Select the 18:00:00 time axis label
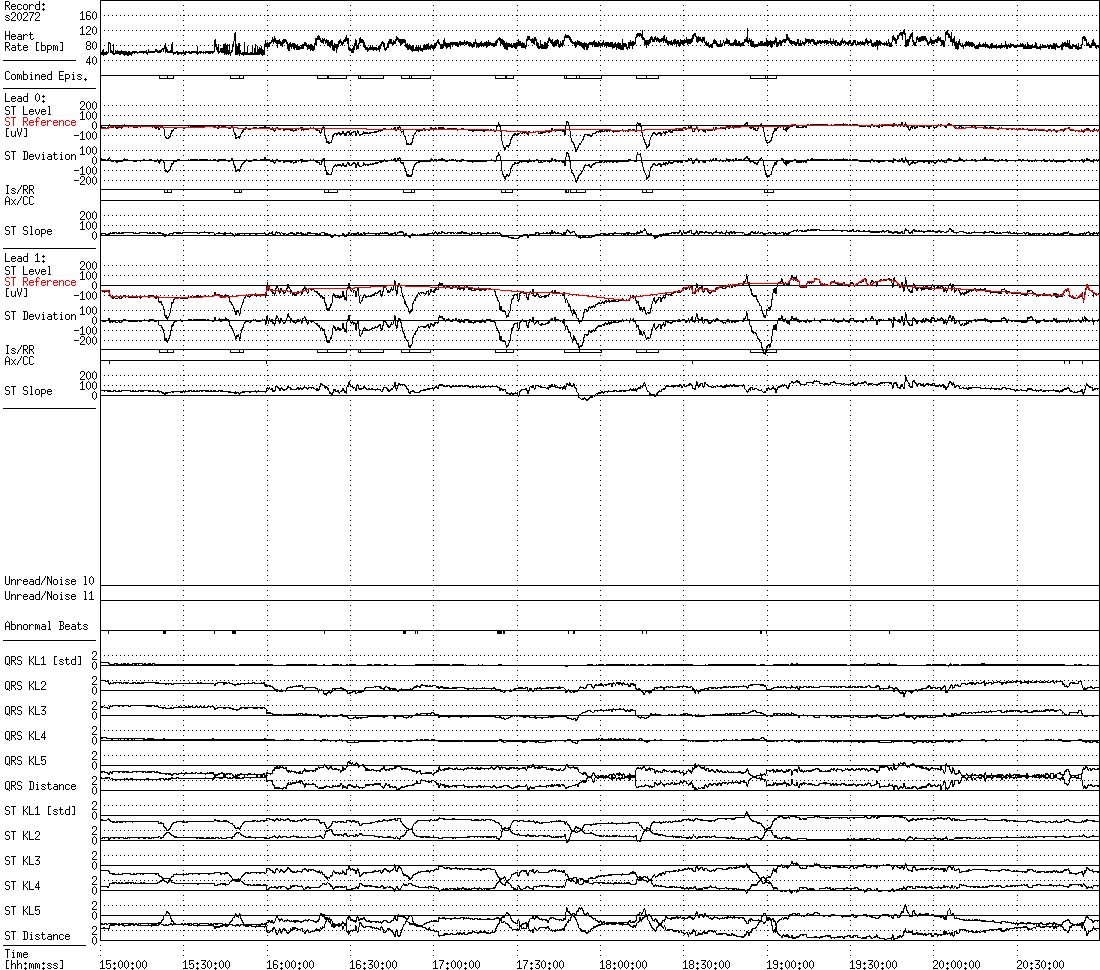 [623, 963]
